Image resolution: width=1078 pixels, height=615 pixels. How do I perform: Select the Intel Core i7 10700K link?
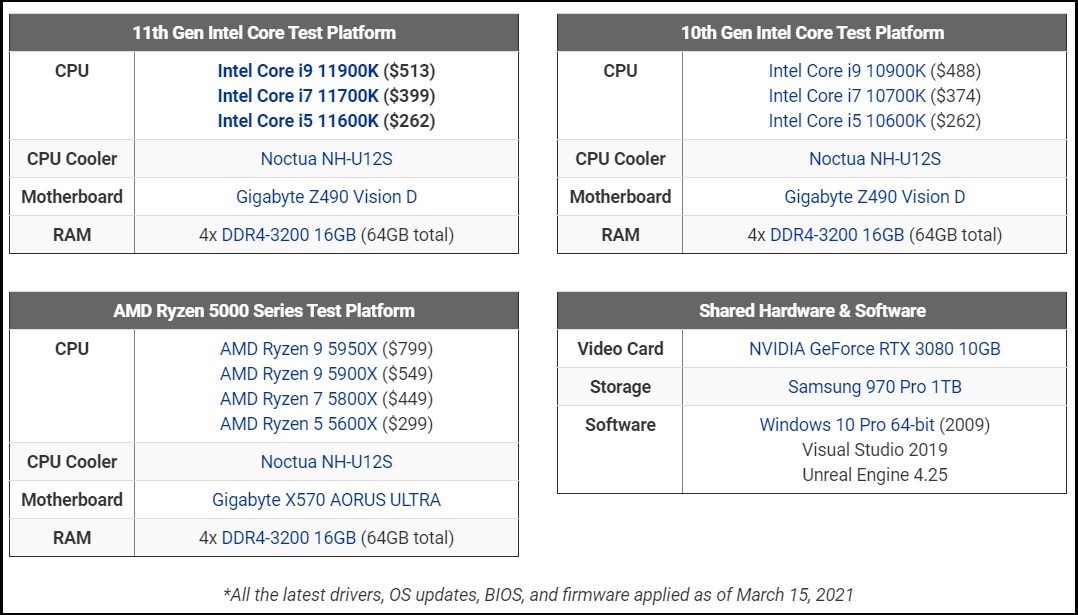[847, 96]
